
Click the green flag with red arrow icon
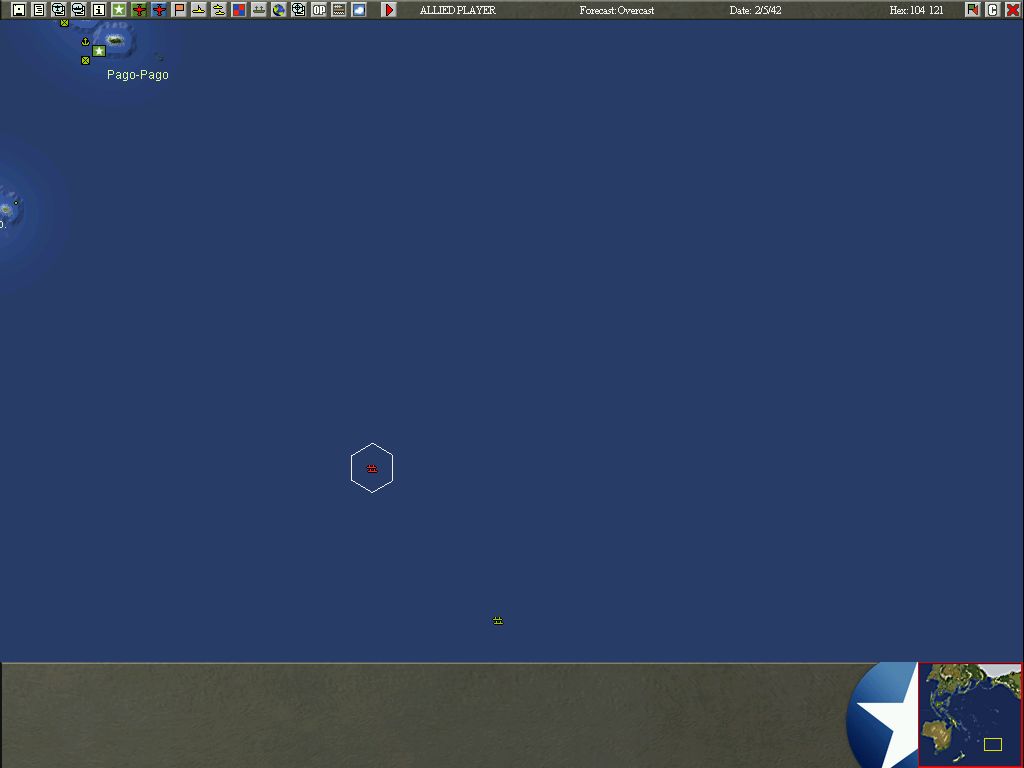point(973,10)
